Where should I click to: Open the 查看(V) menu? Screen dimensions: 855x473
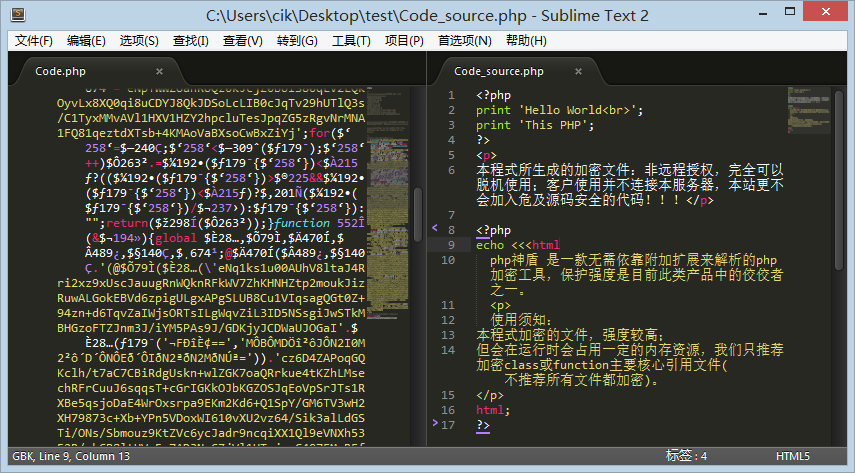(243, 41)
